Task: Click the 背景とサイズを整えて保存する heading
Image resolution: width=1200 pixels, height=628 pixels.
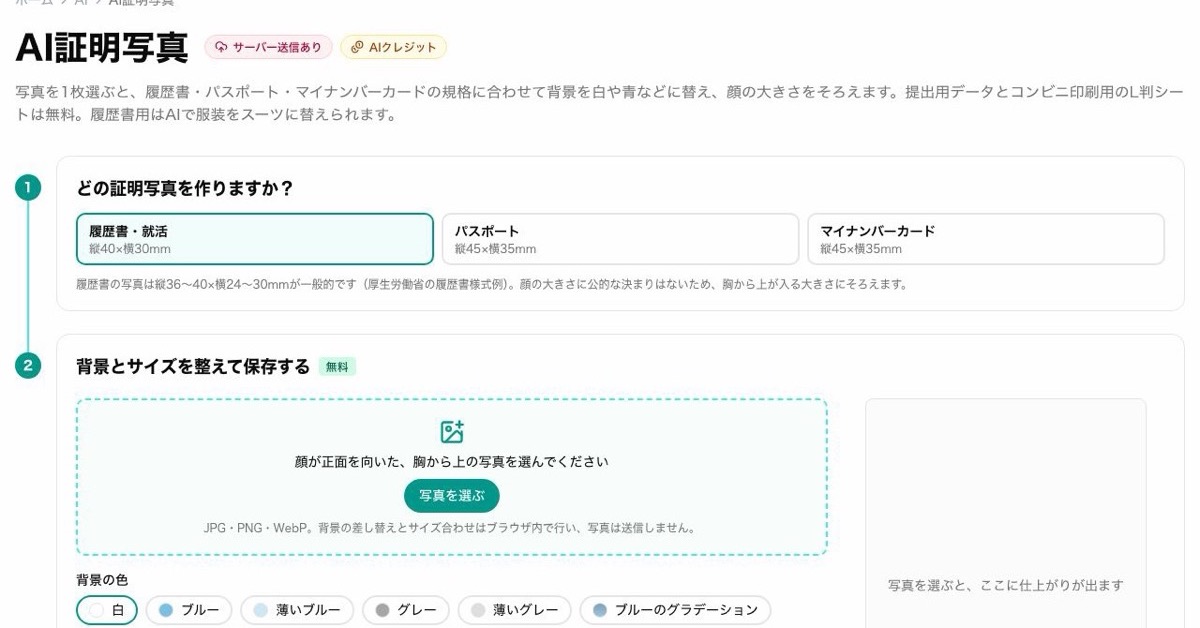Action: pyautogui.click(x=193, y=366)
